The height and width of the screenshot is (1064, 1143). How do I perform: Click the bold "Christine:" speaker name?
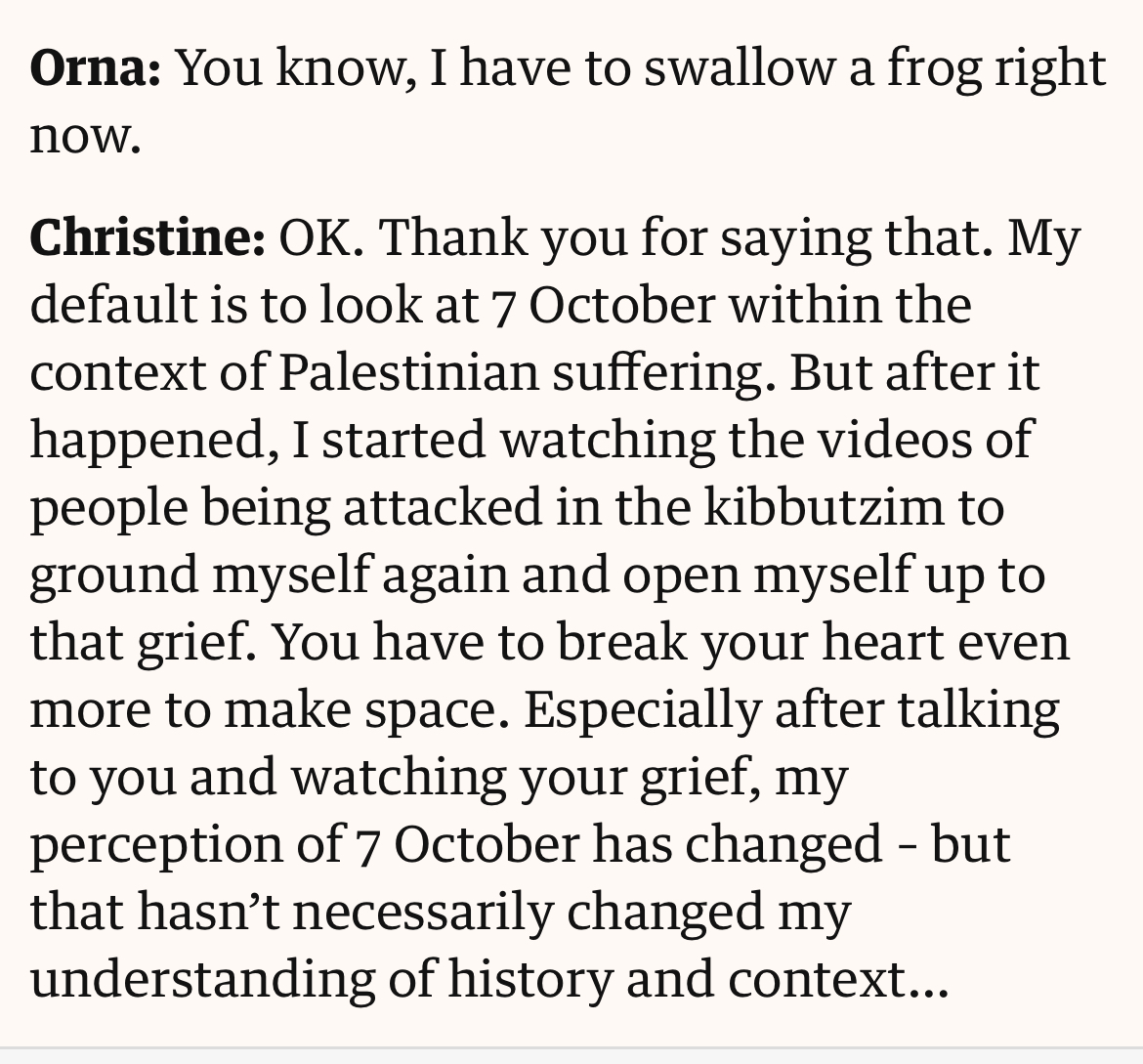[x=148, y=237]
